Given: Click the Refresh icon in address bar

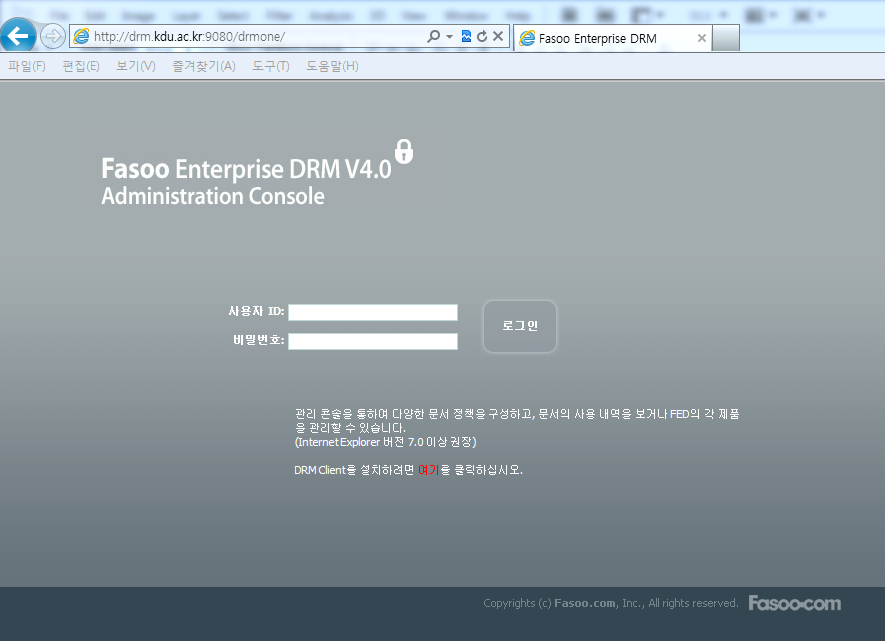Looking at the screenshot, I should click(482, 37).
